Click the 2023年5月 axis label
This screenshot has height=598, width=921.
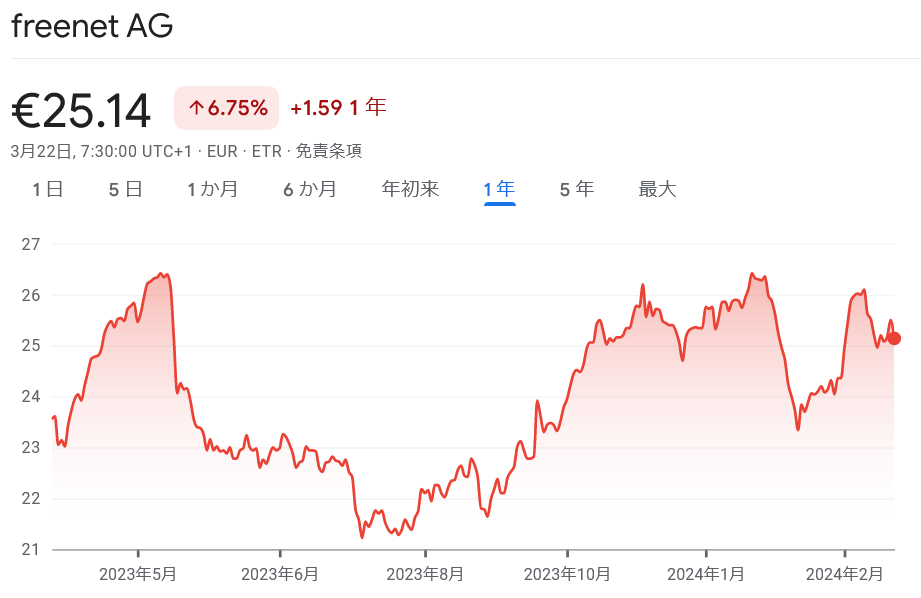click(138, 573)
